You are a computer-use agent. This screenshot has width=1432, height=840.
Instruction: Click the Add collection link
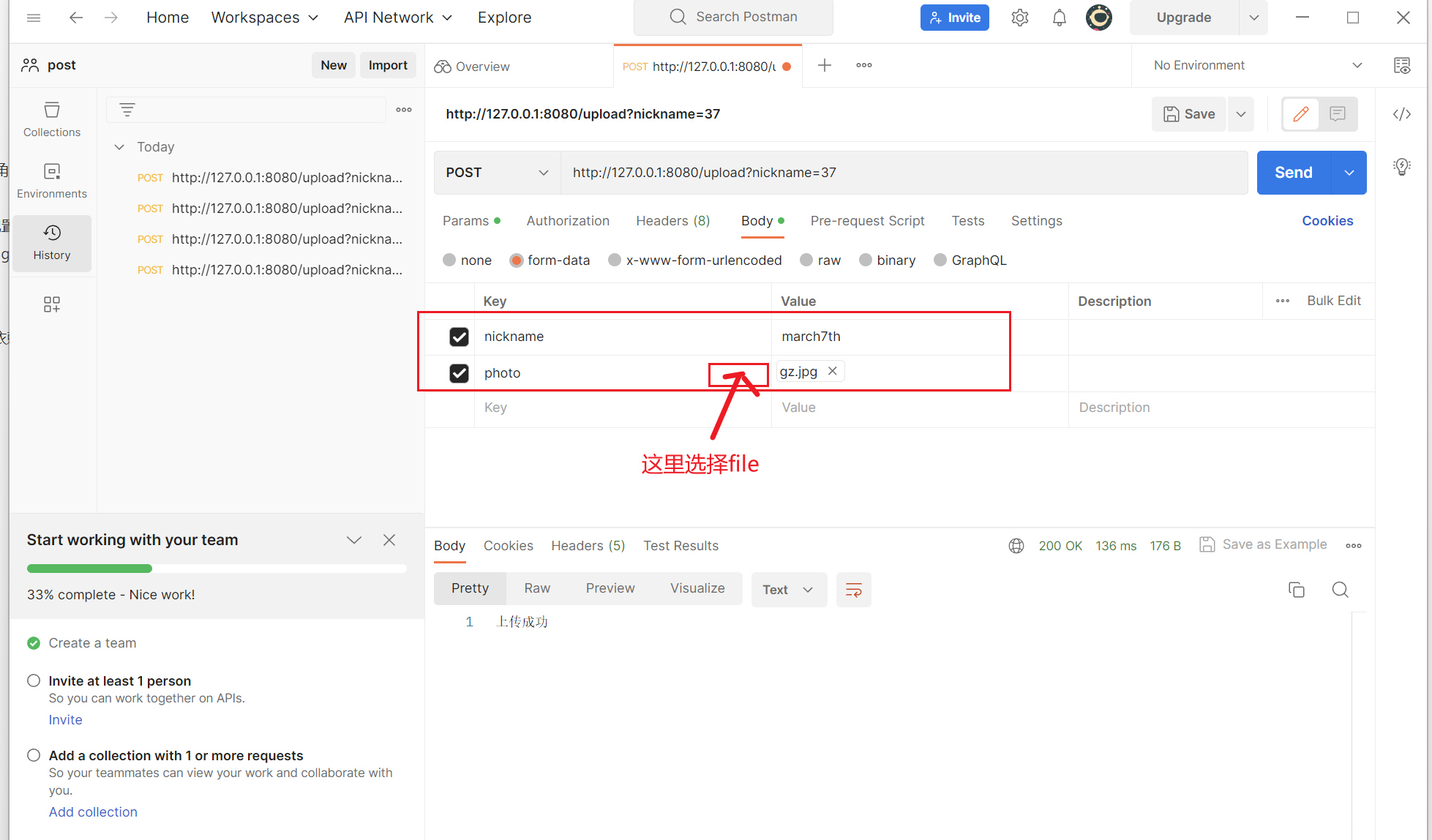click(x=93, y=812)
